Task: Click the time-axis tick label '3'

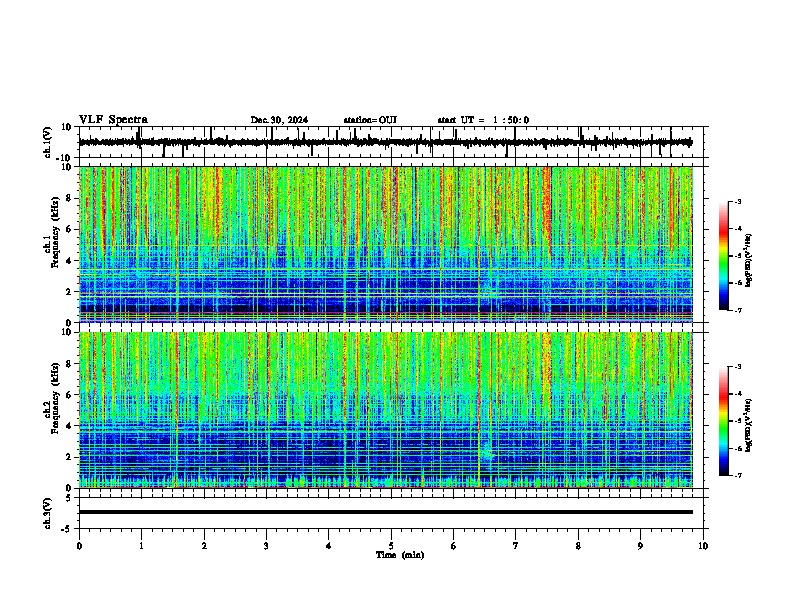Action: tap(266, 546)
